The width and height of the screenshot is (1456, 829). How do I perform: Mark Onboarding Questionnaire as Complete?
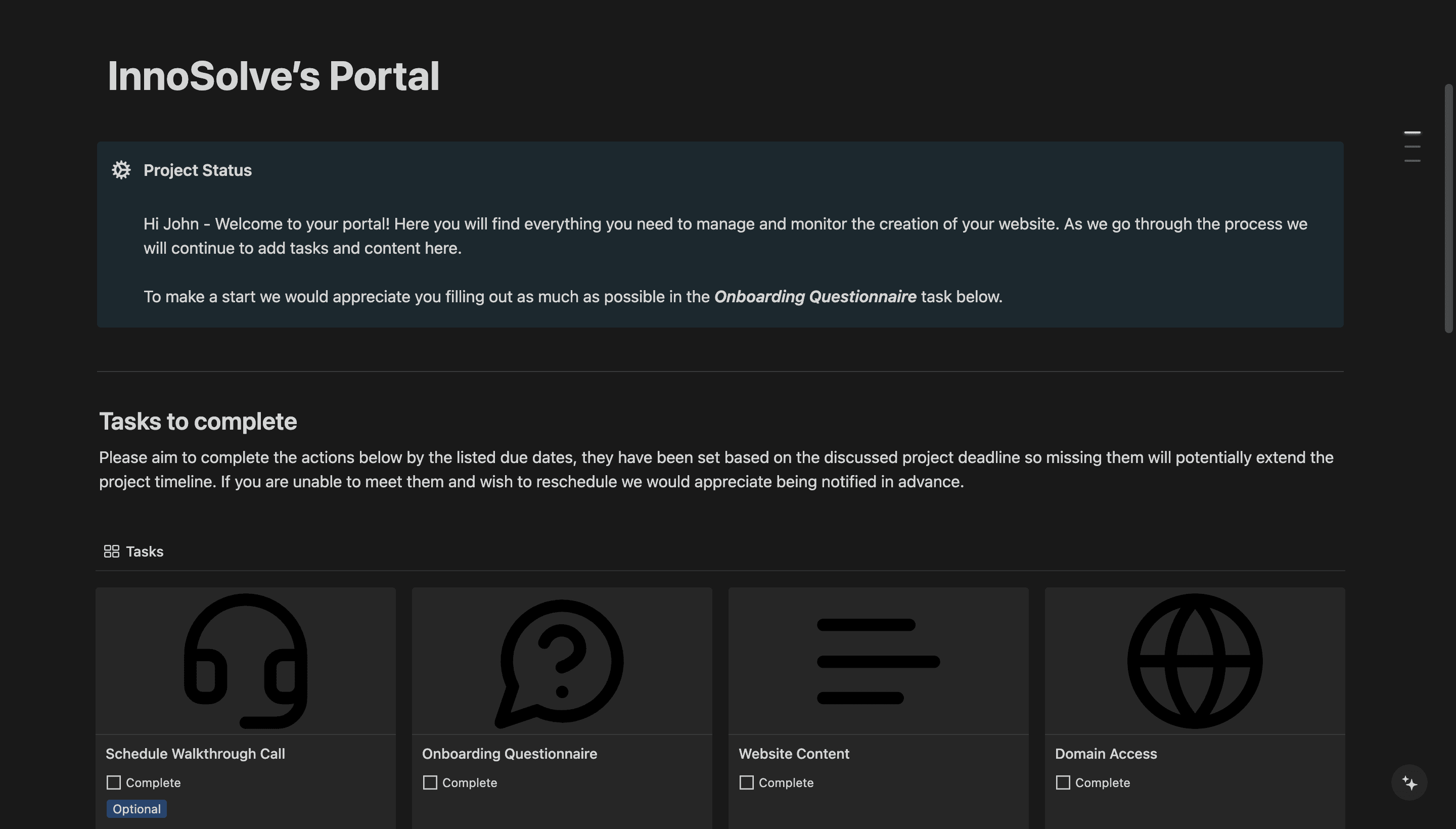tap(430, 782)
